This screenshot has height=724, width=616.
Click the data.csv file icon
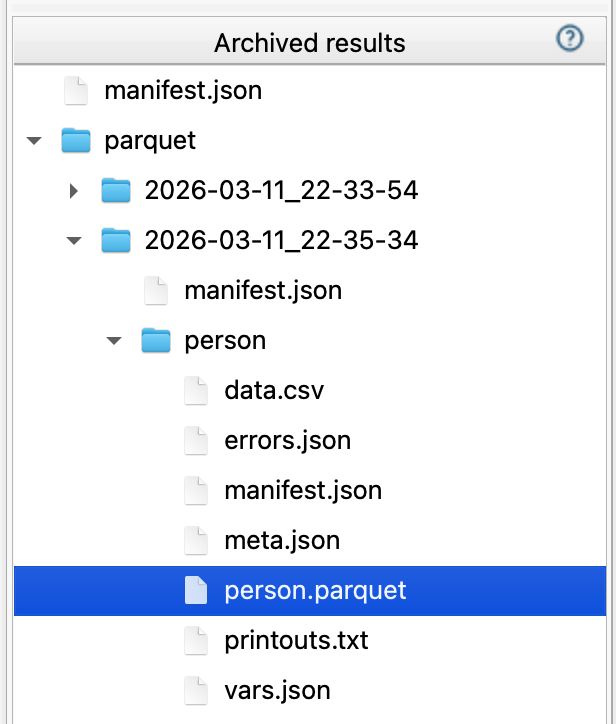[196, 390]
